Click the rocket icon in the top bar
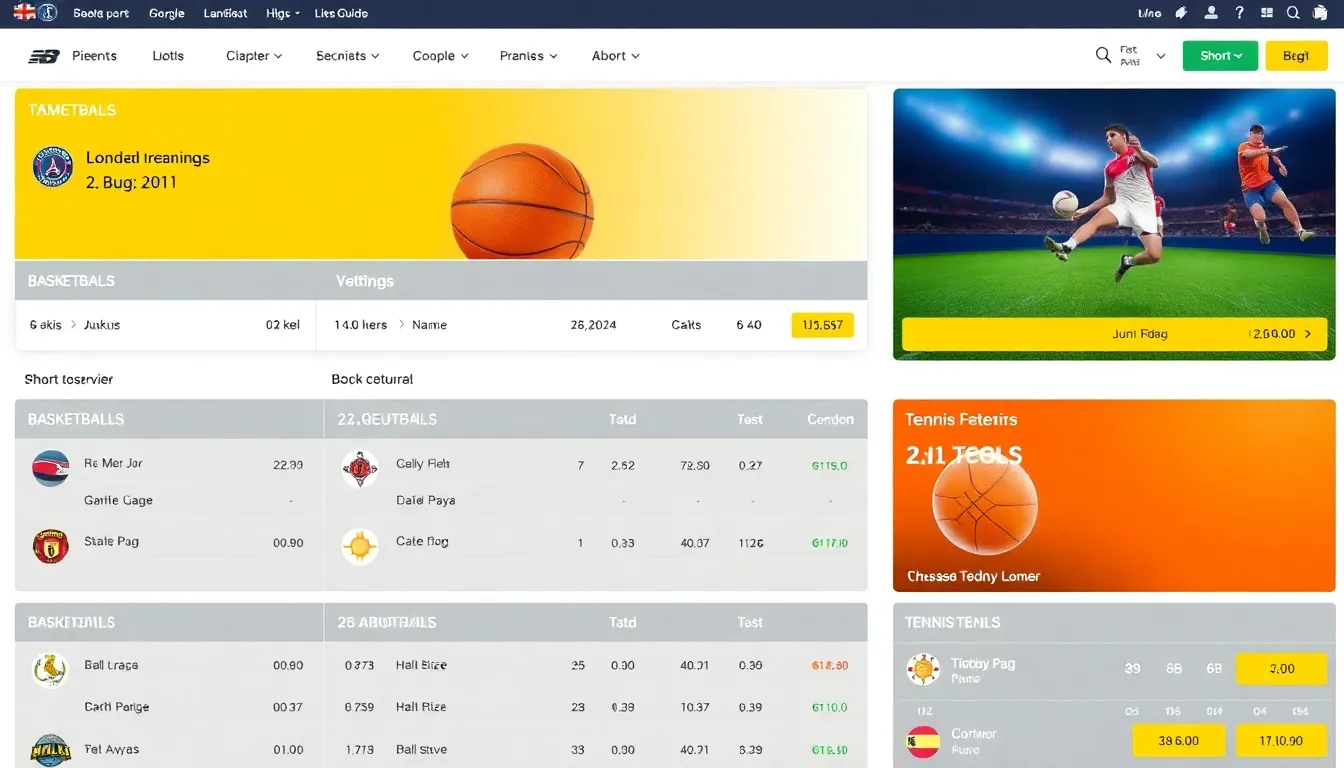The image size is (1344, 768). (x=1181, y=13)
